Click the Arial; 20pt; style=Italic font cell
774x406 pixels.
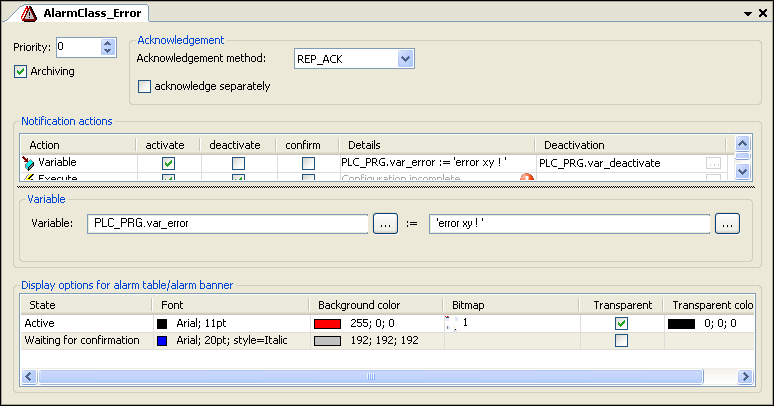[x=232, y=340]
